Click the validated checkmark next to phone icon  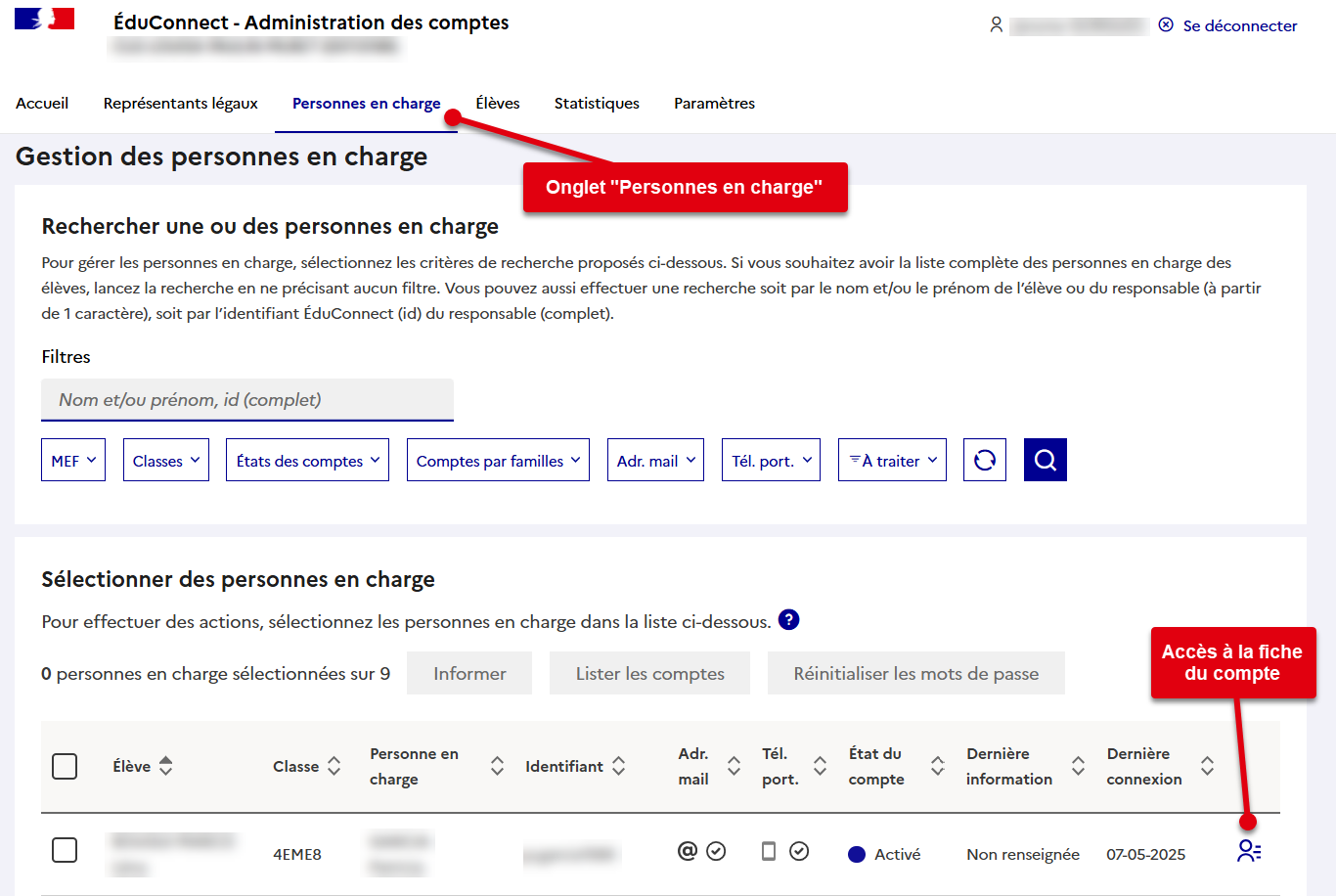coord(799,851)
